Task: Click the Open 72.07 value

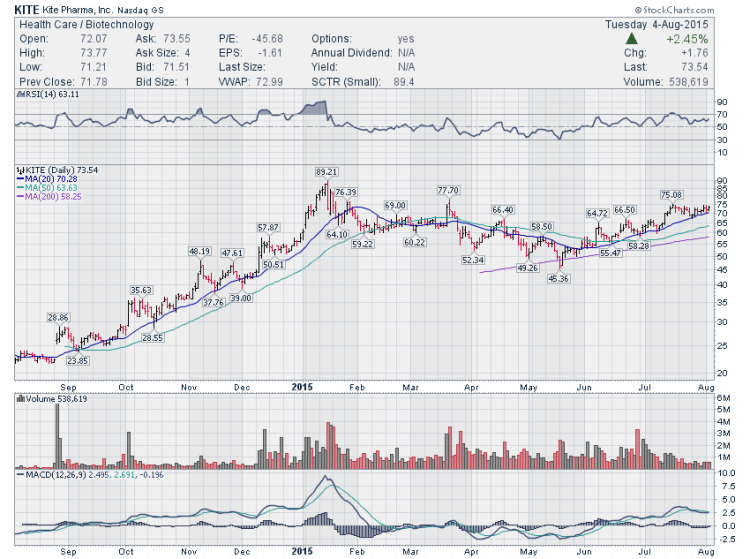Action: click(94, 39)
